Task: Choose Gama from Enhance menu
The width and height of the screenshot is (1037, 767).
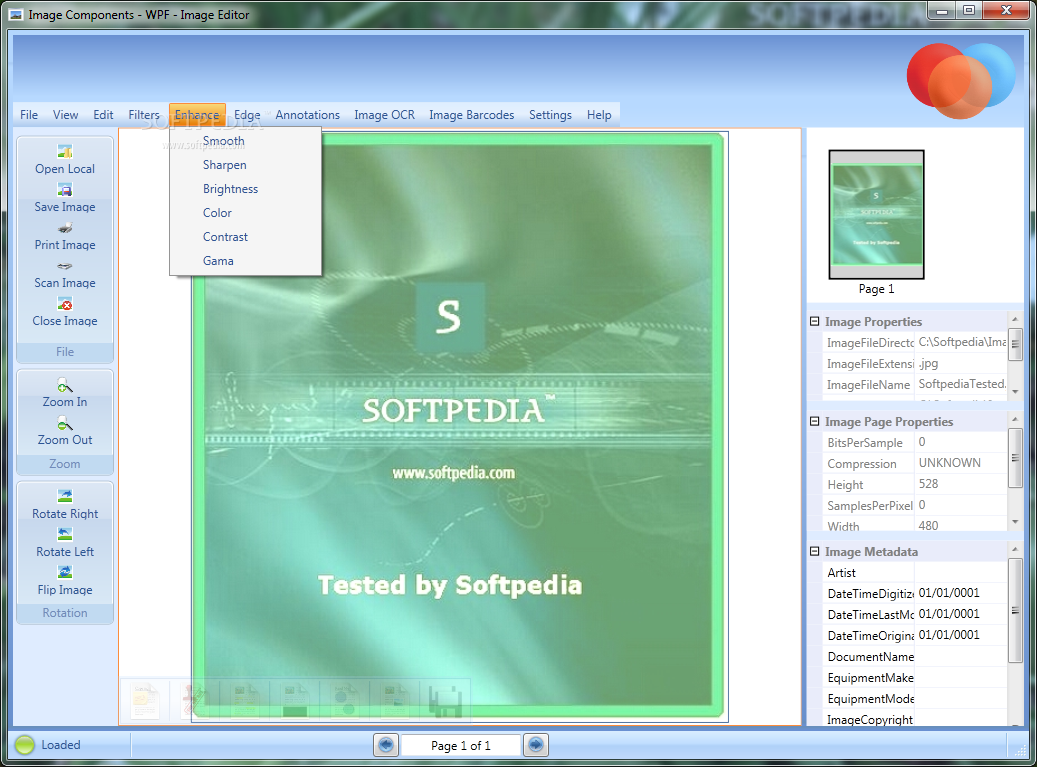Action: point(245,261)
